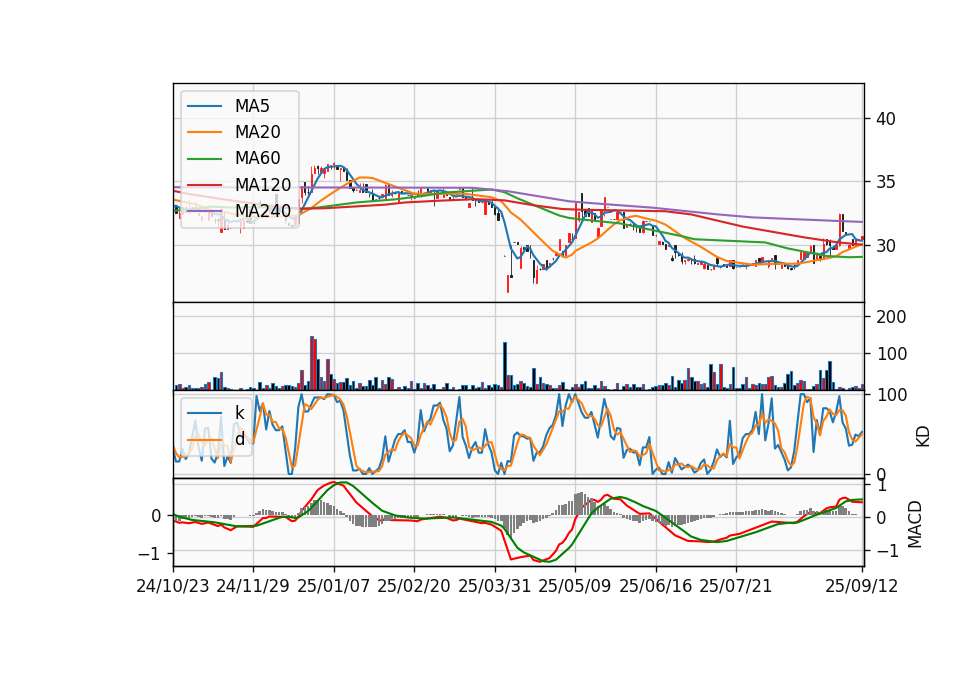The height and width of the screenshot is (690, 960).
Task: Click the k legend label in KD panel
Action: point(239,413)
